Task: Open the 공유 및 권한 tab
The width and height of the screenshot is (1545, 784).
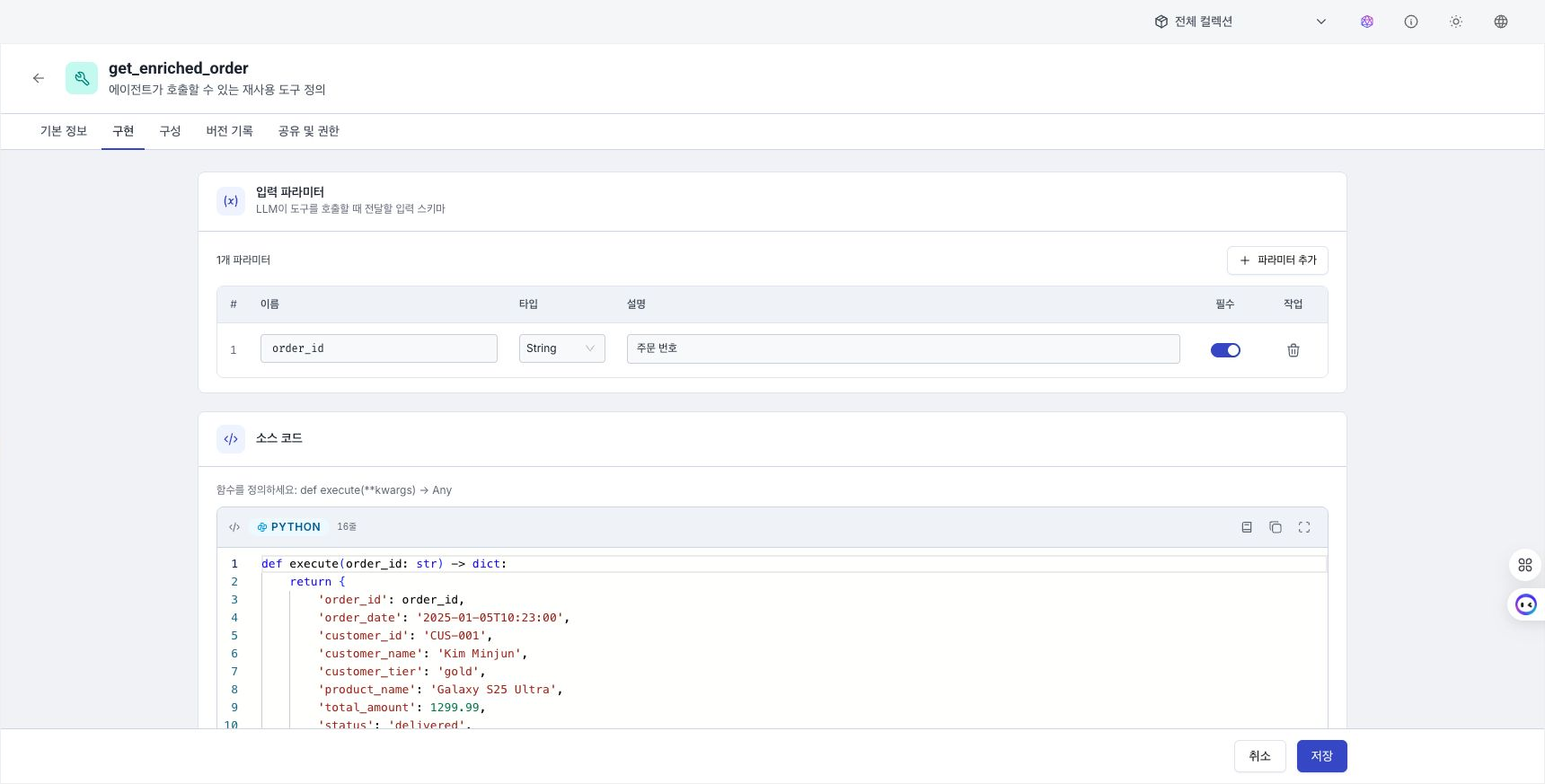Action: tap(308, 131)
